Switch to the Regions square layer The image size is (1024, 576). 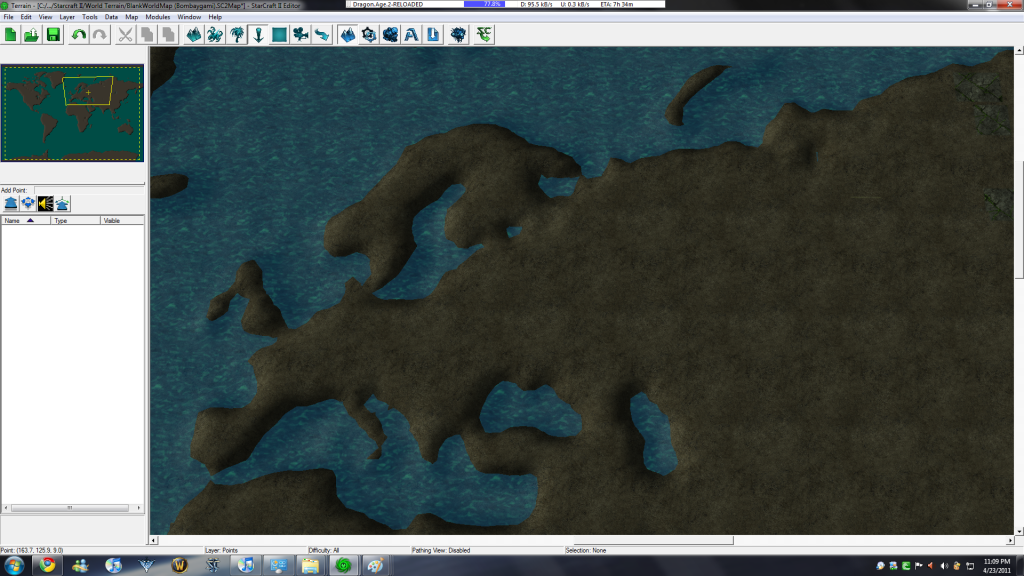point(280,35)
